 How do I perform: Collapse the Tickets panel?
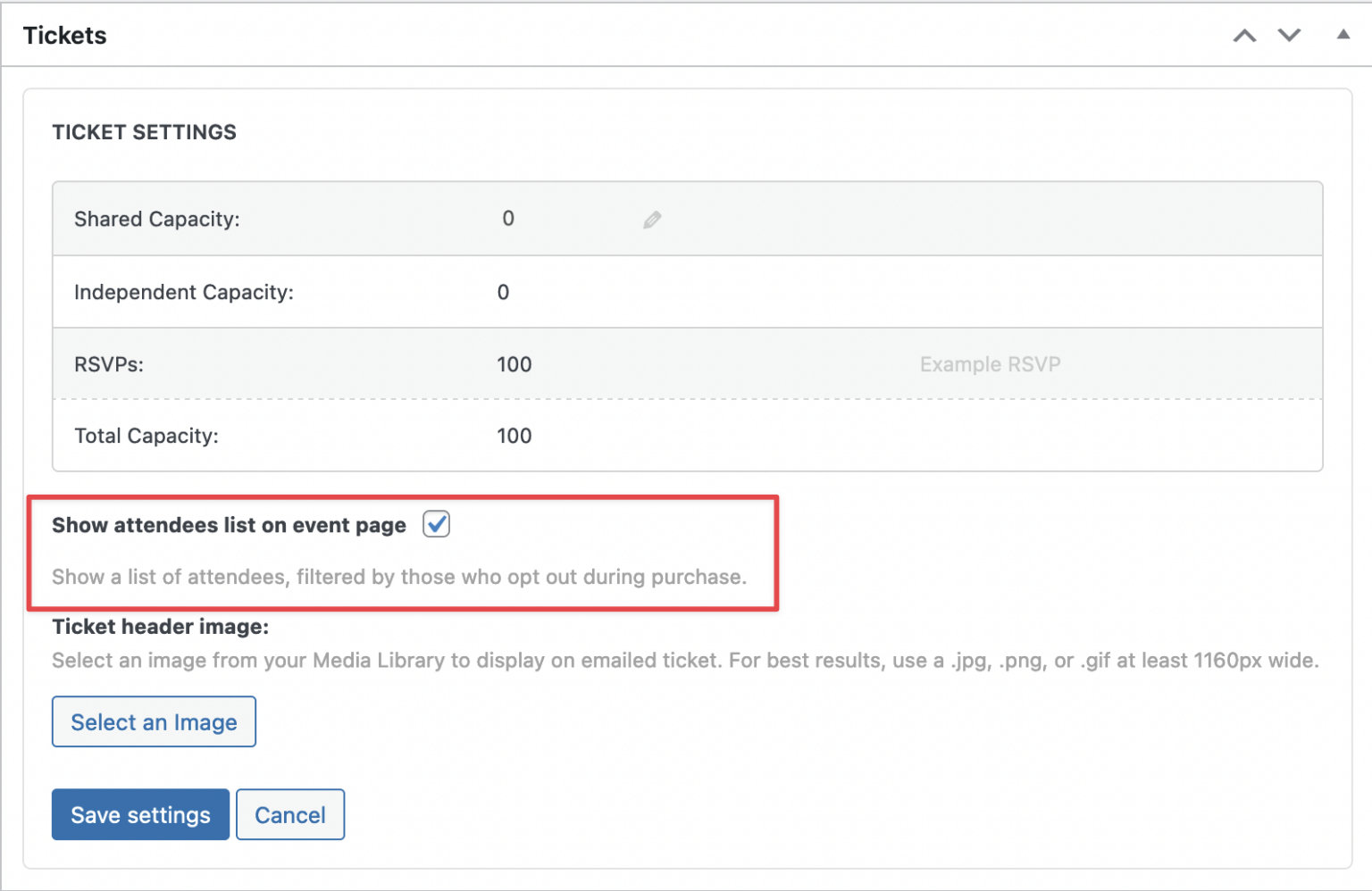tap(1343, 36)
